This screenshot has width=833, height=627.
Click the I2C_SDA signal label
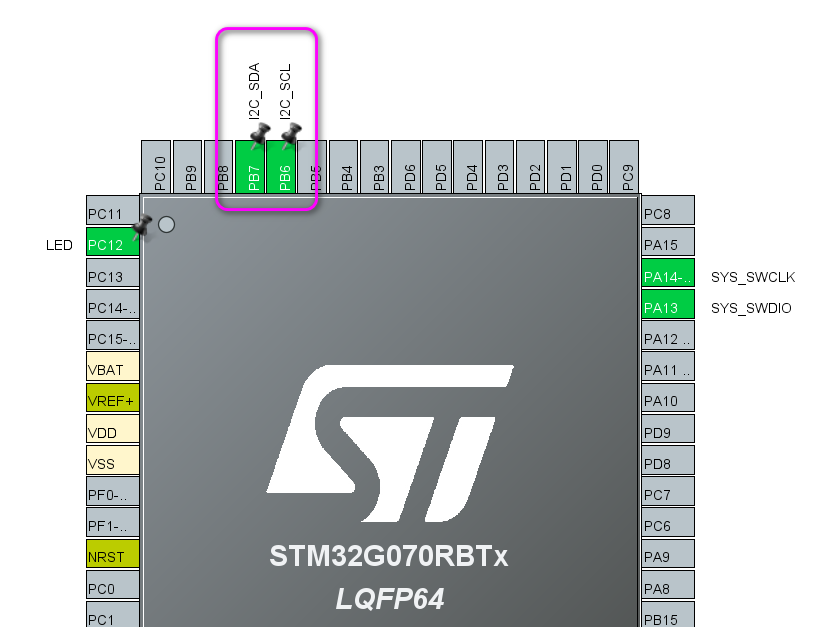coord(254,91)
